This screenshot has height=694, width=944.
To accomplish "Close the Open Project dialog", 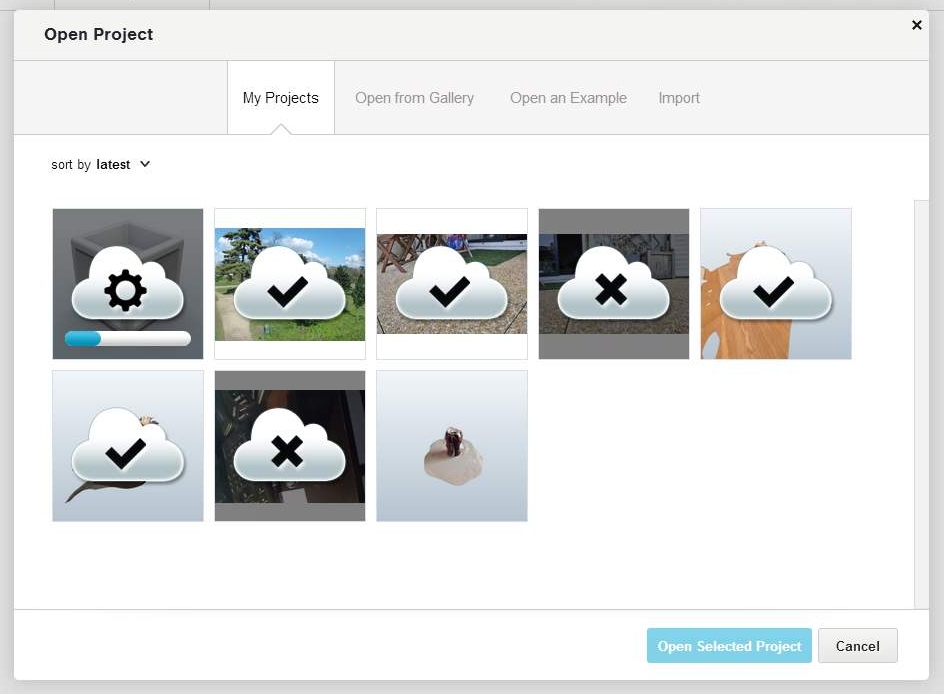I will coord(916,25).
